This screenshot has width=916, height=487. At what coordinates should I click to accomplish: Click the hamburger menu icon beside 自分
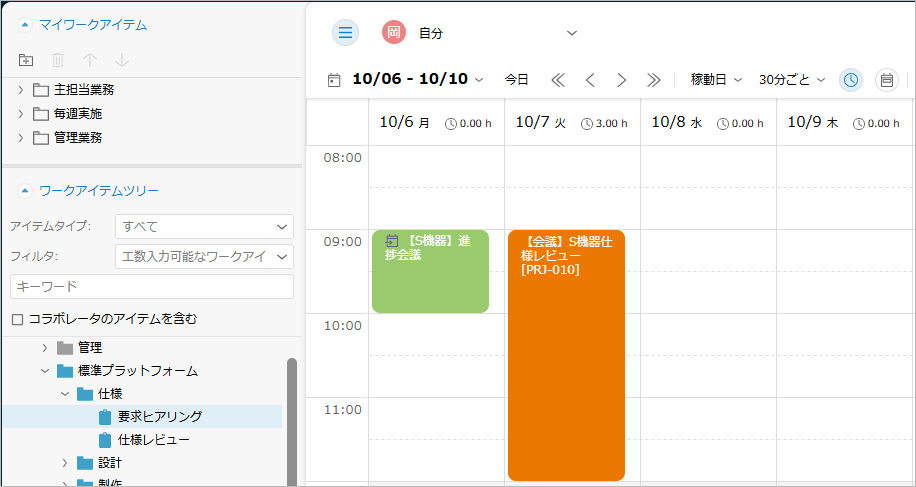[346, 33]
